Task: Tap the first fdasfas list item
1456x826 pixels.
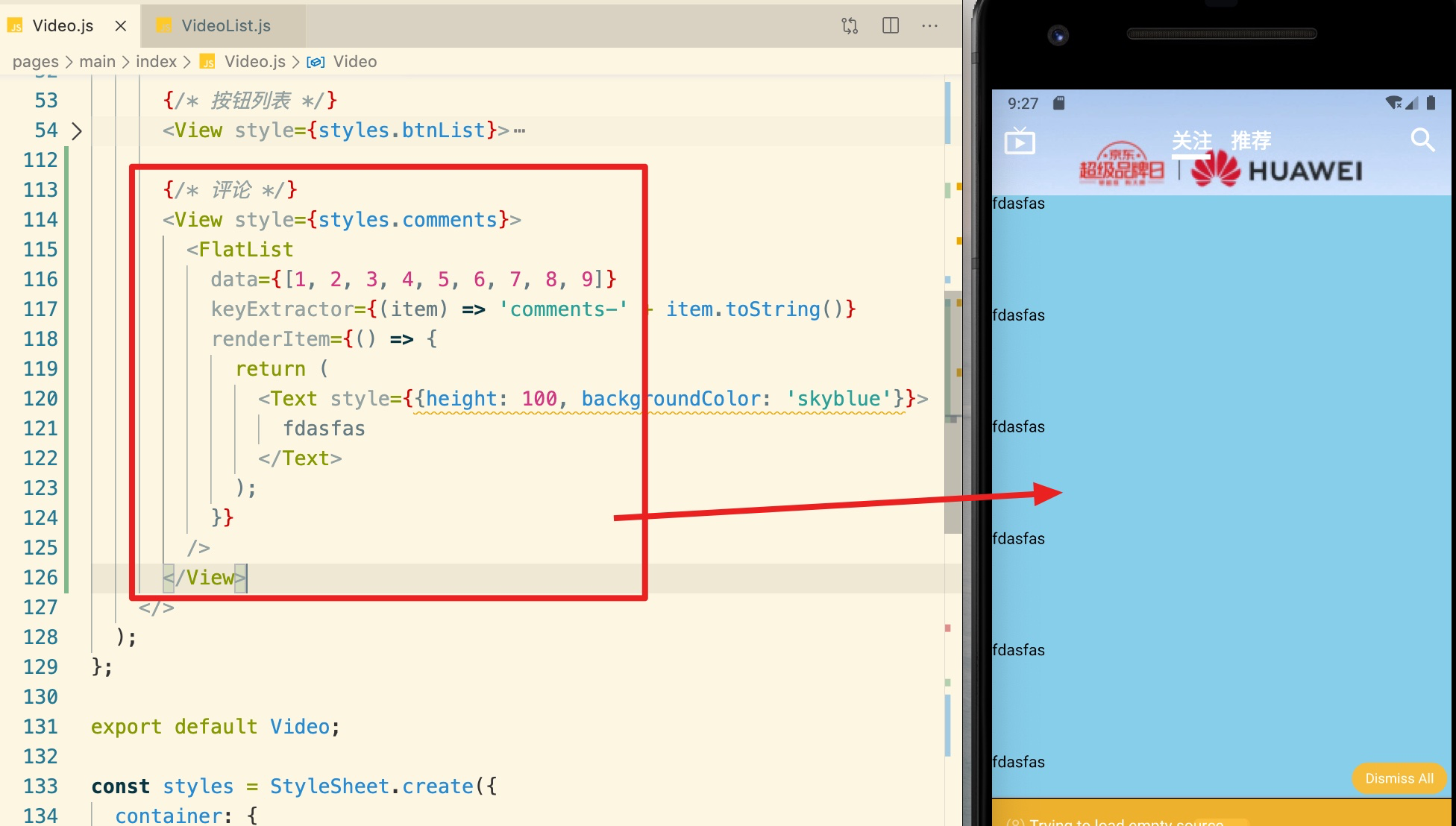Action: pyautogui.click(x=1222, y=251)
